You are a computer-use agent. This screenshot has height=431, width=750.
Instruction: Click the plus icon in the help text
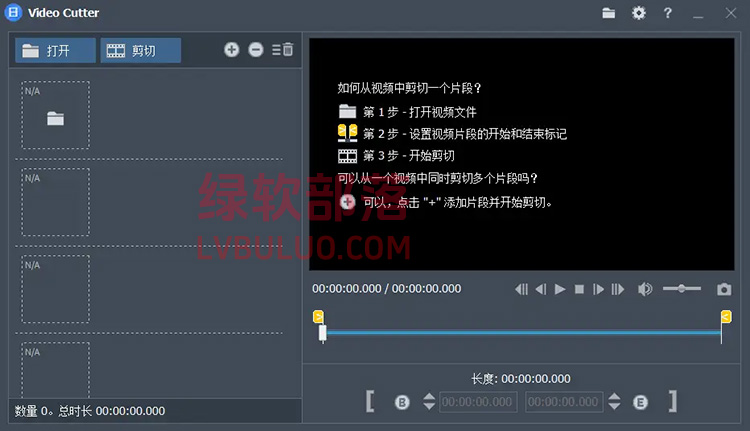pos(347,202)
